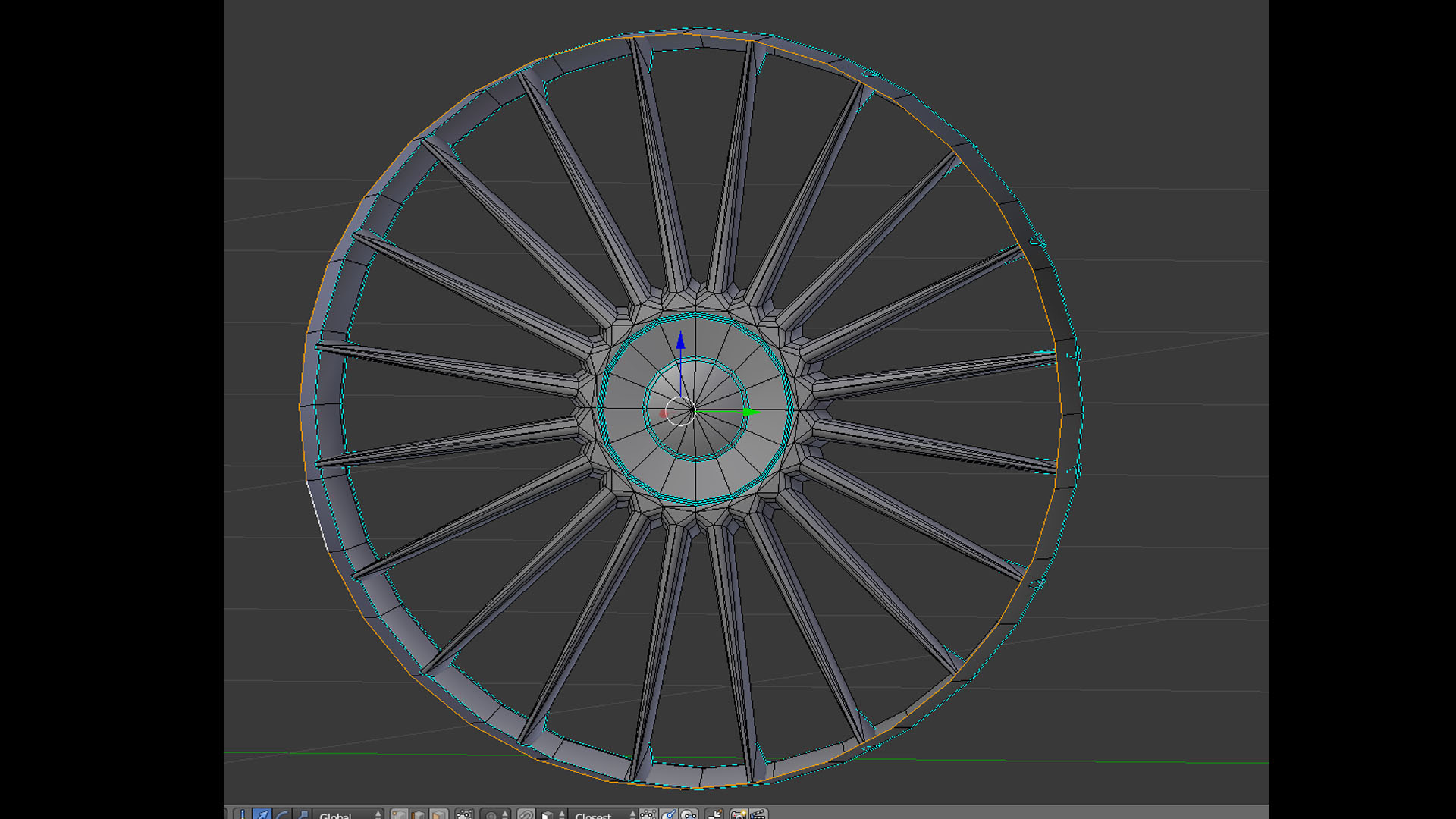Toggle the 3D manipulator widget button
Screen dimensions: 1456x819
(x=243, y=814)
